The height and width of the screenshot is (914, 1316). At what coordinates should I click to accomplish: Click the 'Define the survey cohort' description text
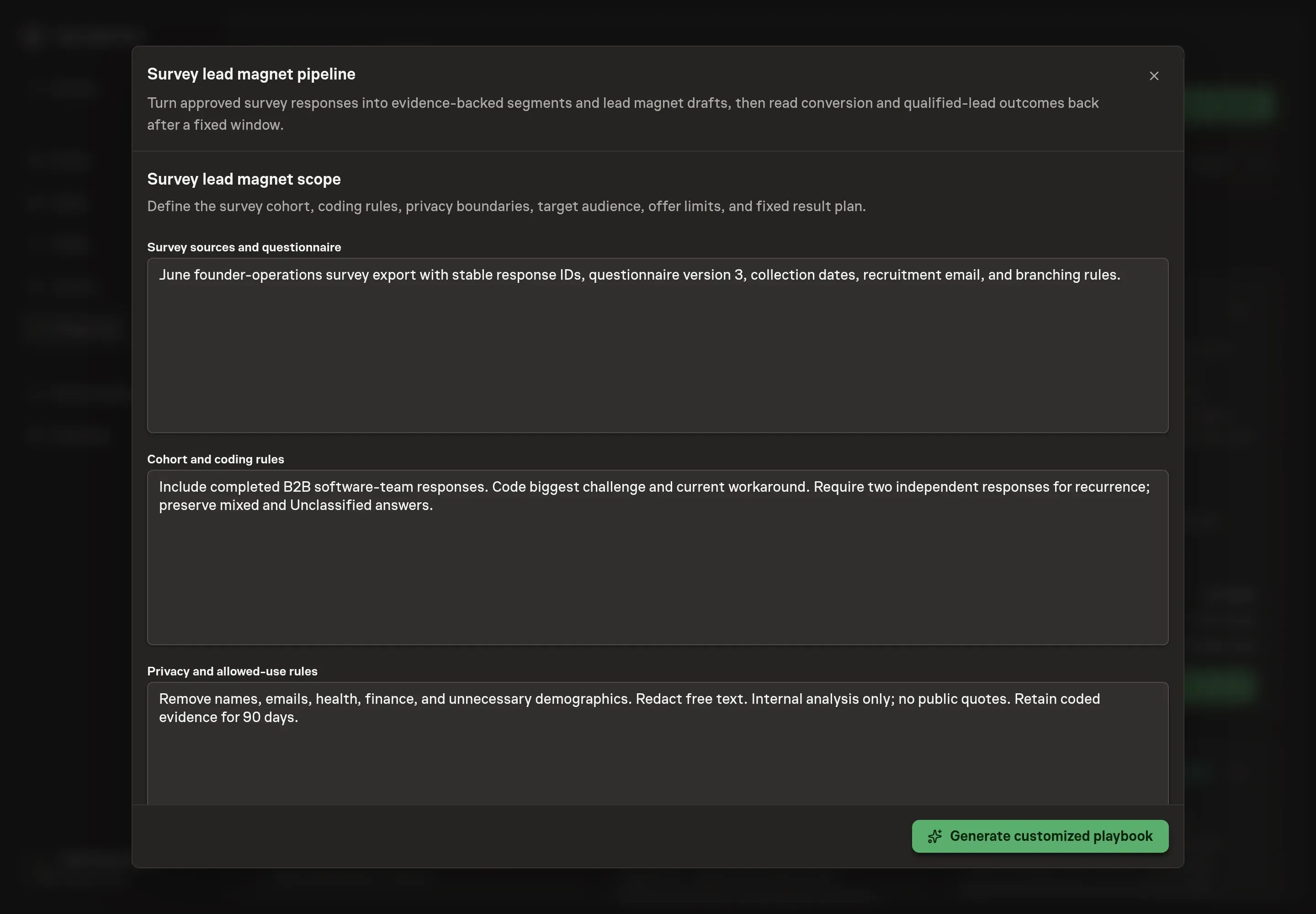point(506,206)
